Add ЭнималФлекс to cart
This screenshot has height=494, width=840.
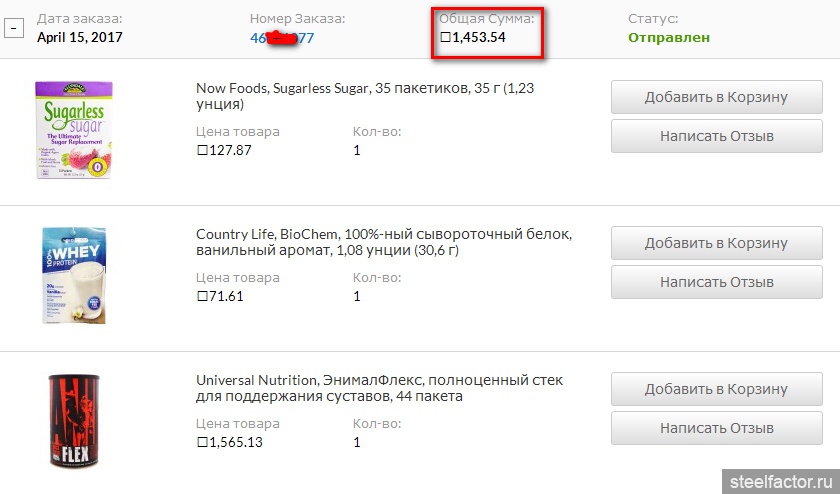tap(717, 389)
